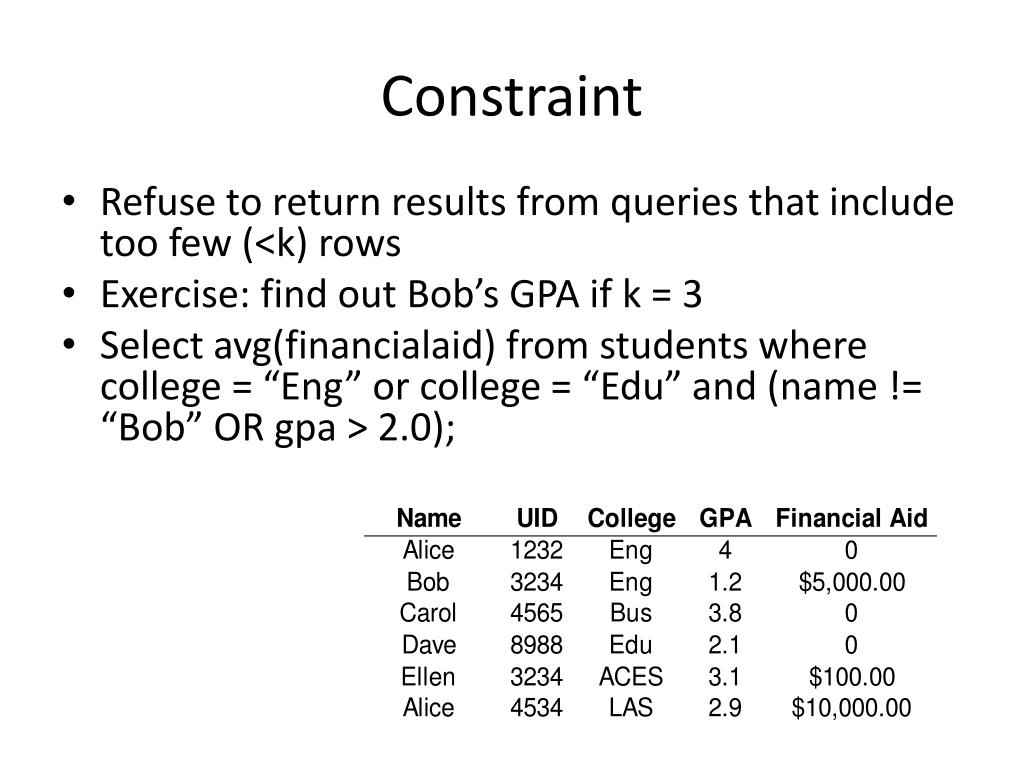Click the College column header
This screenshot has width=1024, height=768.
(x=631, y=519)
